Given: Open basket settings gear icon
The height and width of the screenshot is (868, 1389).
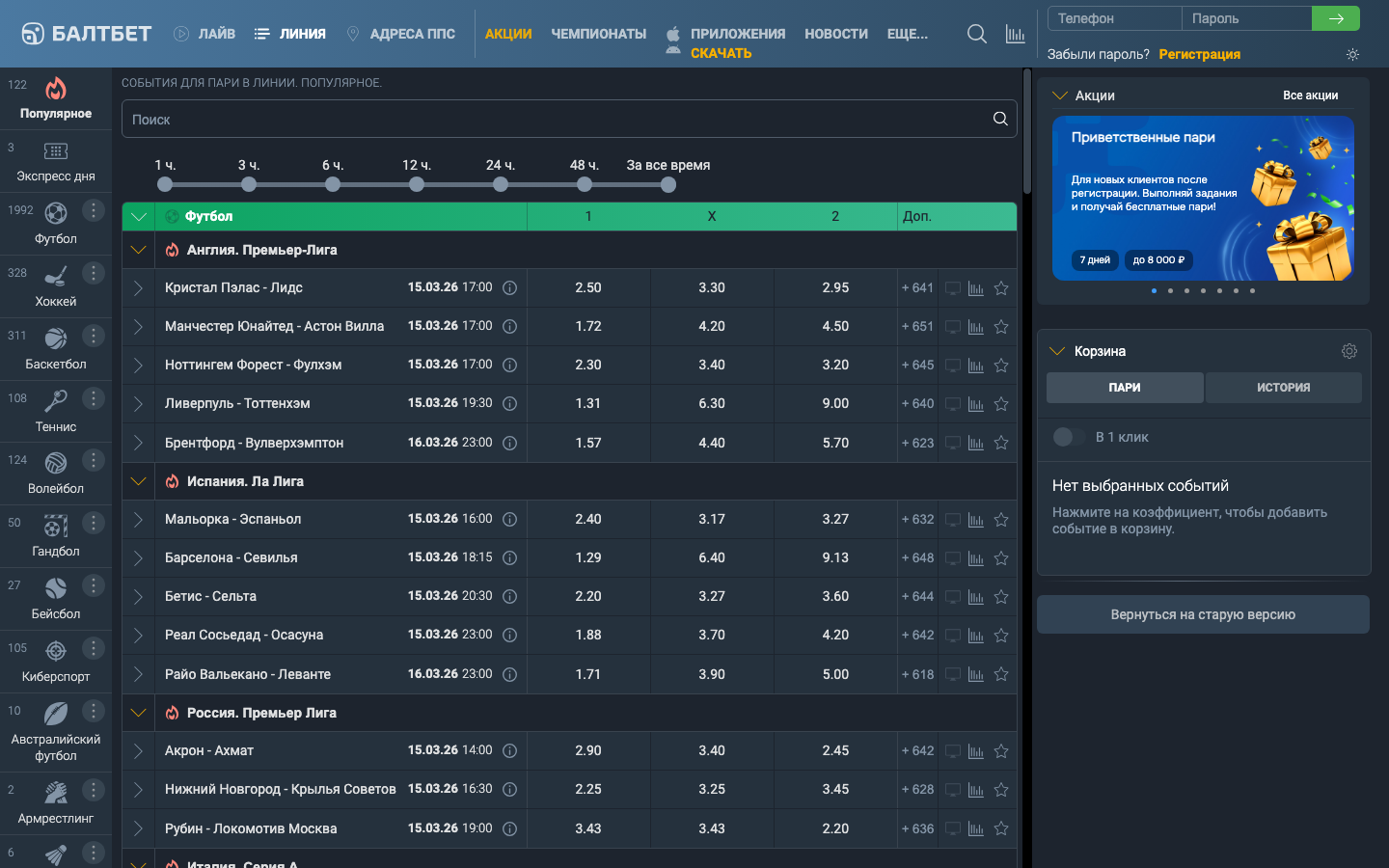Looking at the screenshot, I should point(1348,351).
